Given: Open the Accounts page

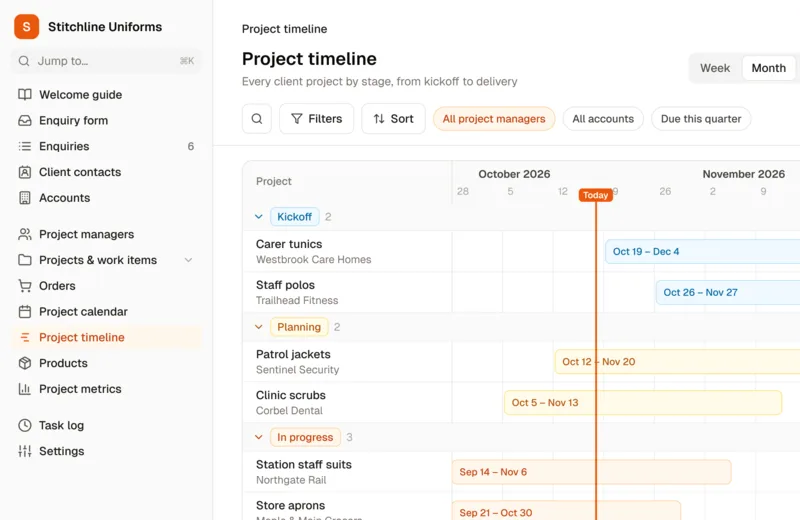Looking at the screenshot, I should (x=107, y=198).
